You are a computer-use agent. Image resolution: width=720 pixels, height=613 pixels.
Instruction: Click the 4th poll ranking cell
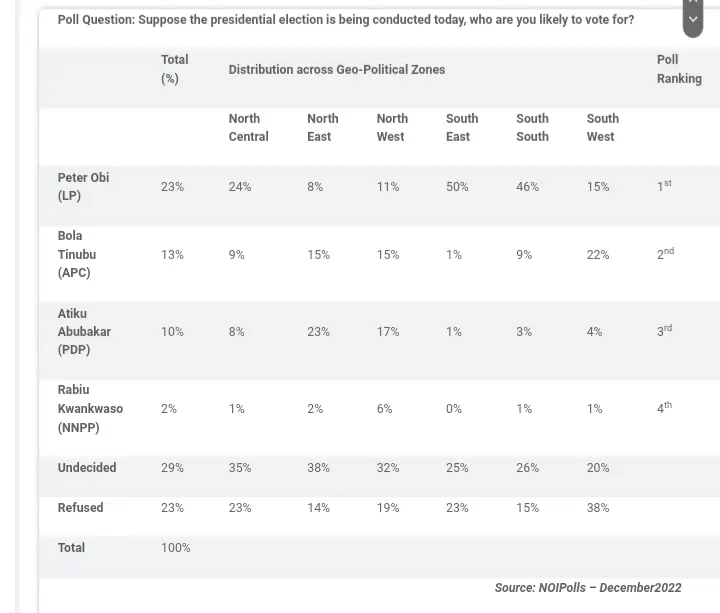click(x=664, y=408)
